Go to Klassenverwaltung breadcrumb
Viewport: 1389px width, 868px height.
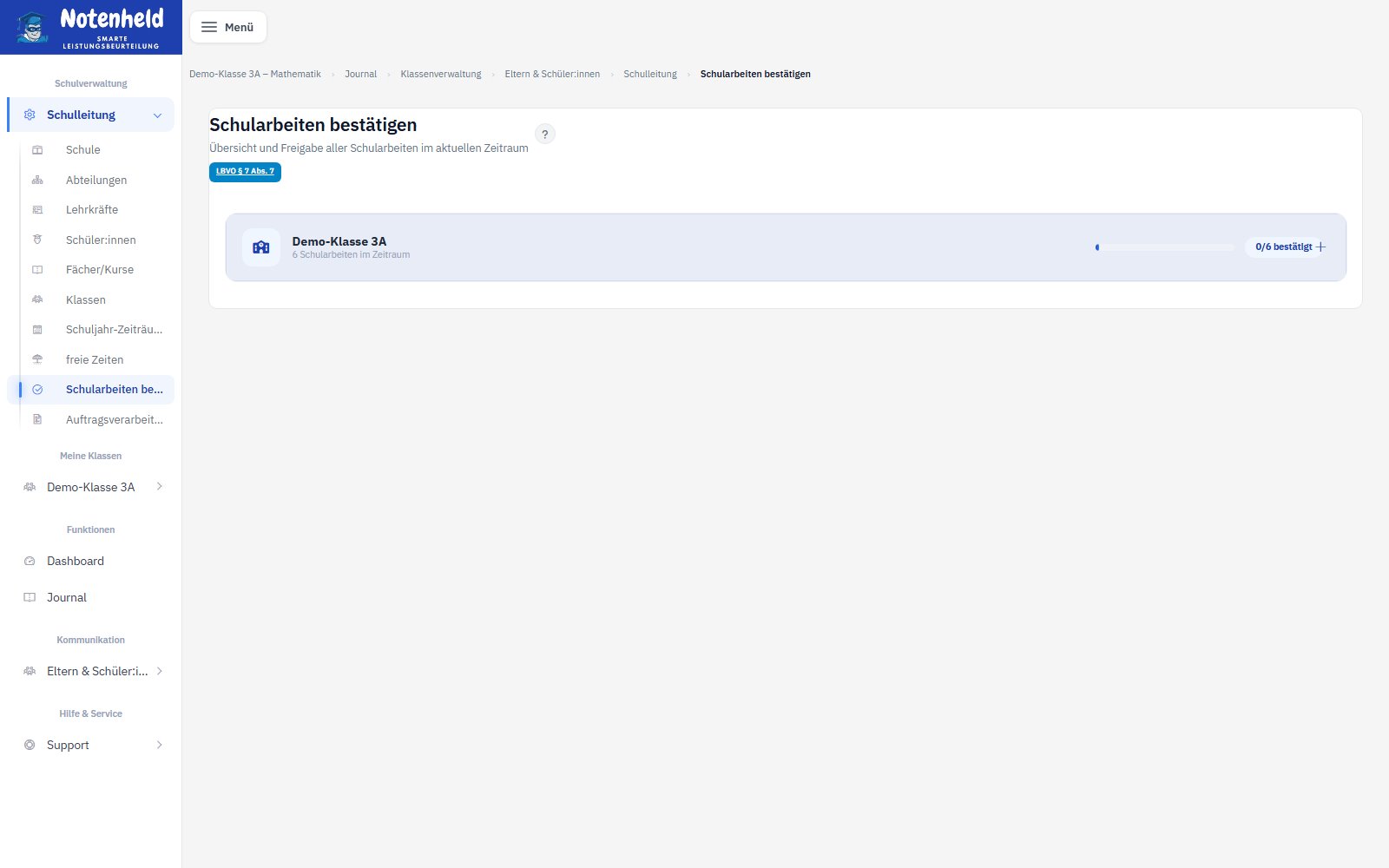441,74
